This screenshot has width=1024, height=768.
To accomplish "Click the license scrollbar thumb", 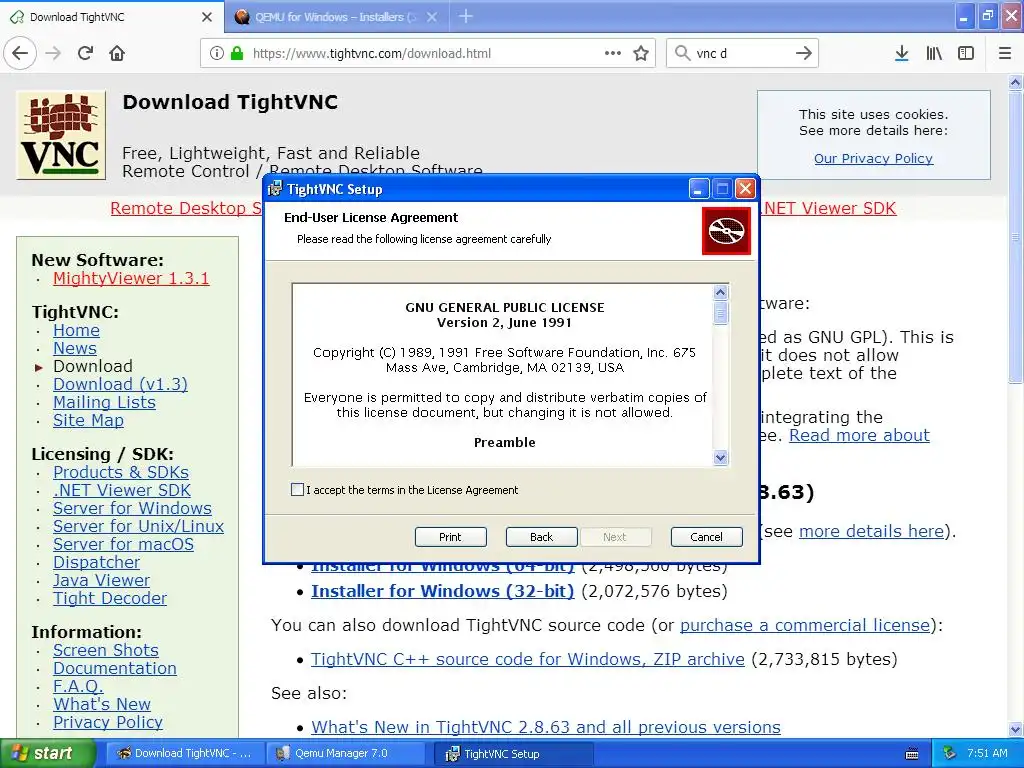I will 720,313.
